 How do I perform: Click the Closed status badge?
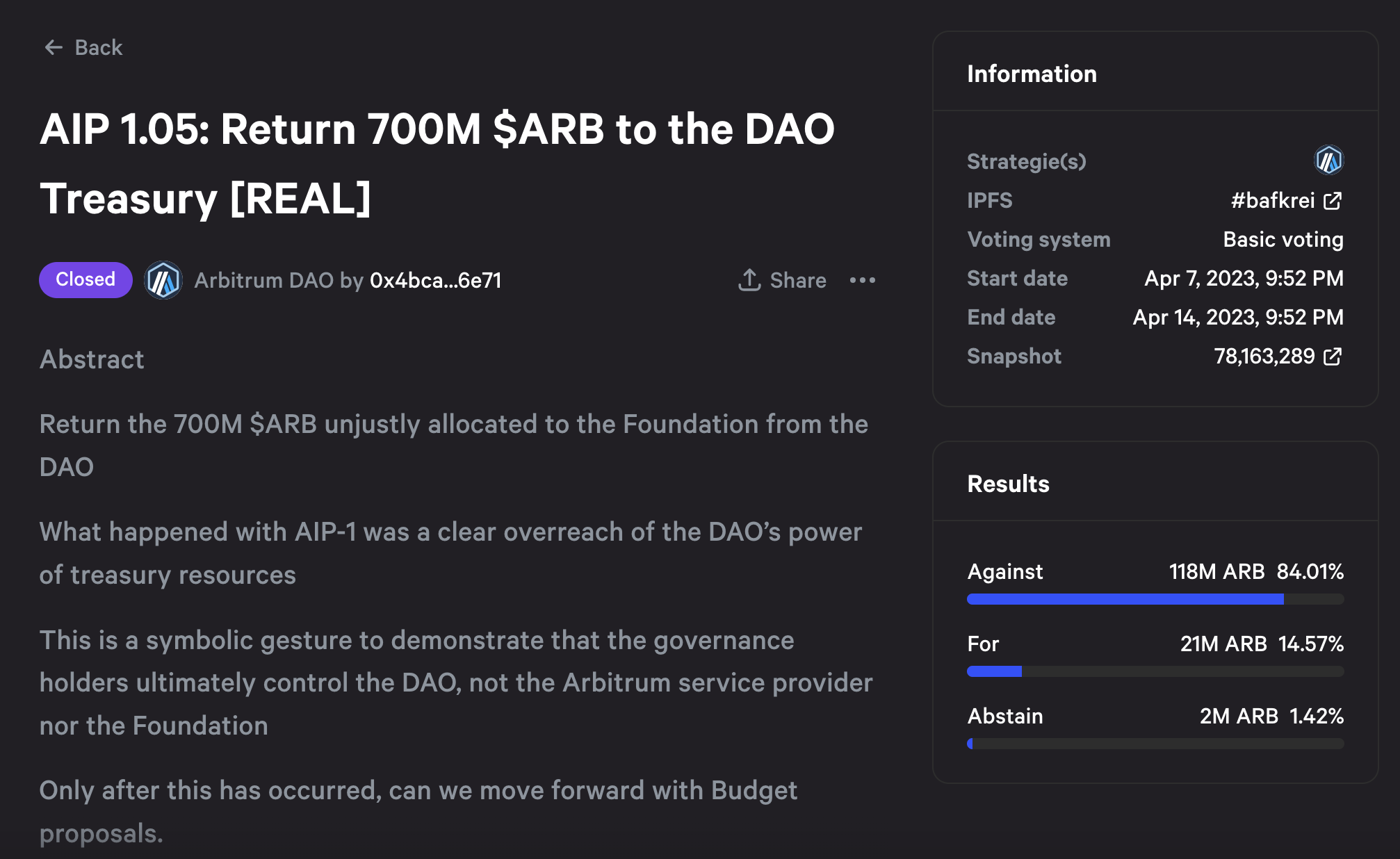(x=86, y=279)
